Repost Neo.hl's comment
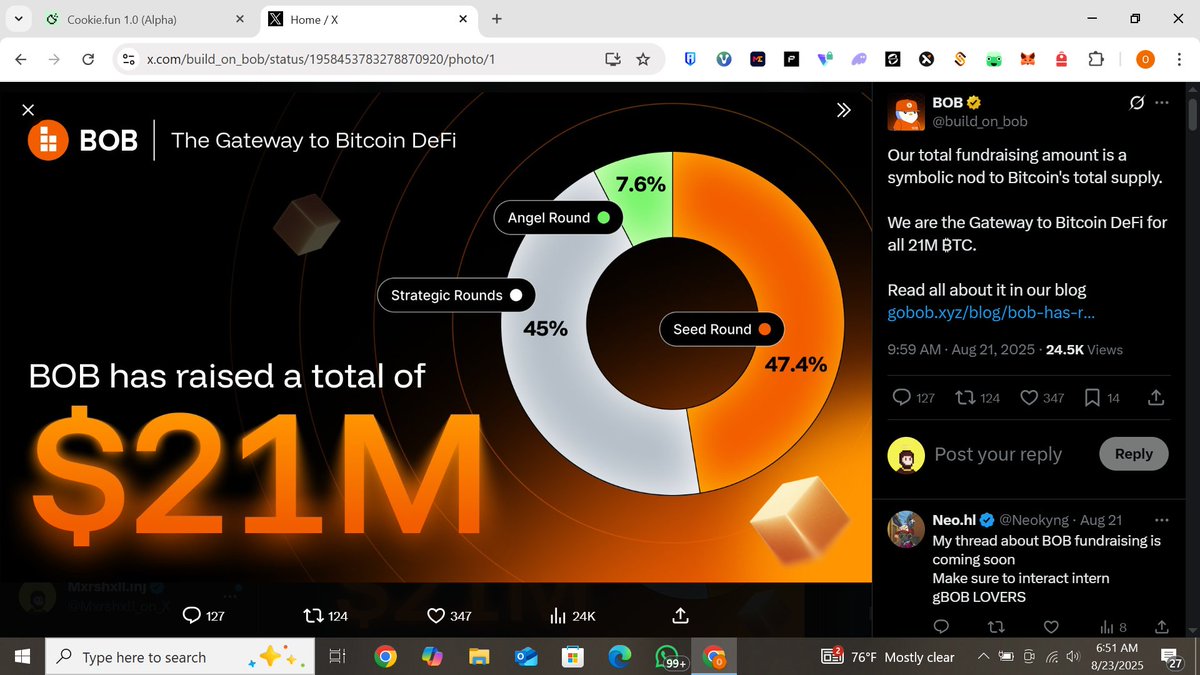 [x=995, y=627]
